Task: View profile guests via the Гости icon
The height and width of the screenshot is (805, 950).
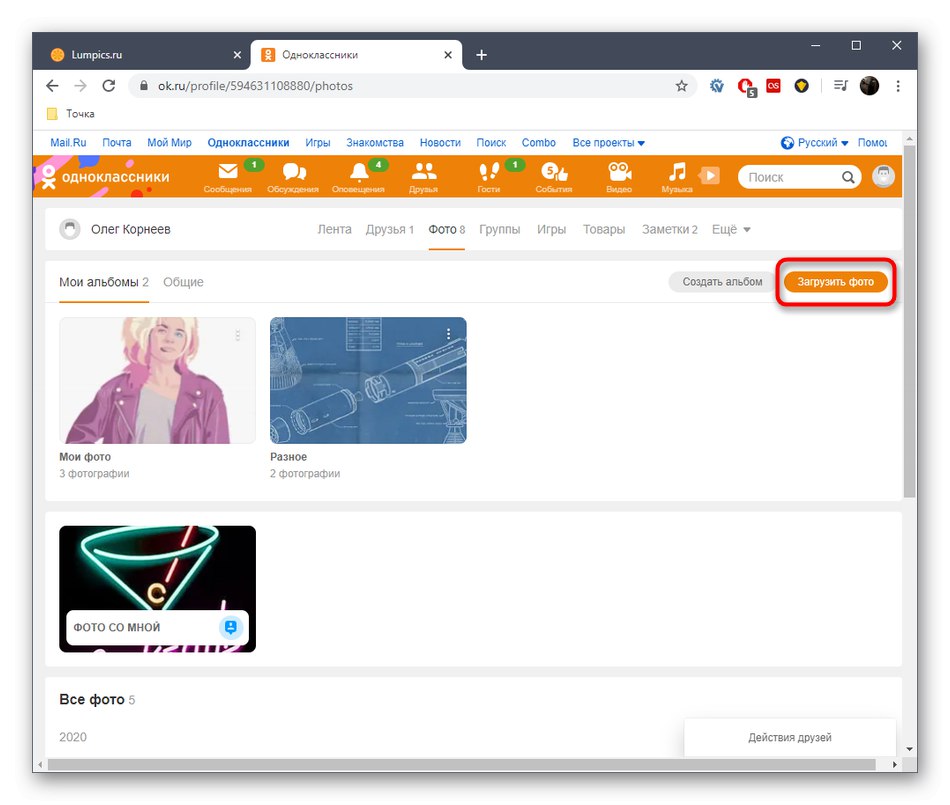Action: point(489,175)
